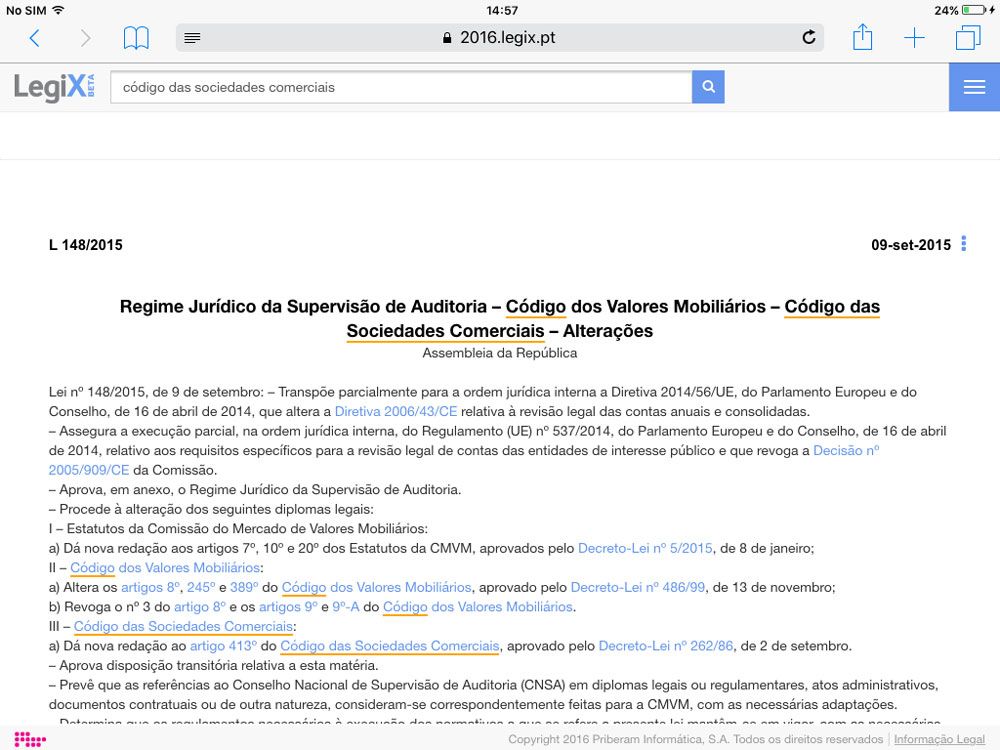Open the three-dot menu beside 09-set-2015

coord(963,244)
